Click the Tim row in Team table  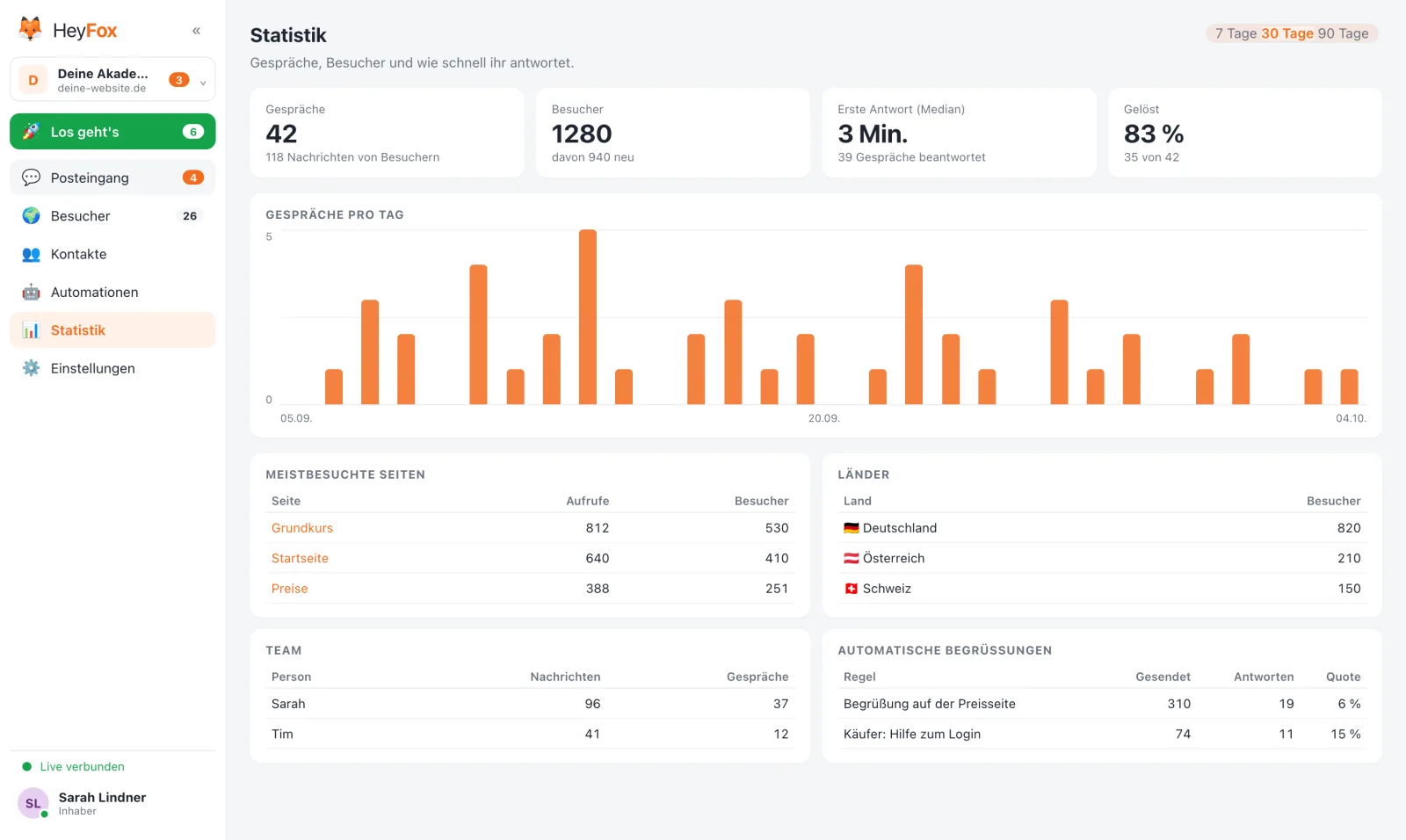point(530,734)
